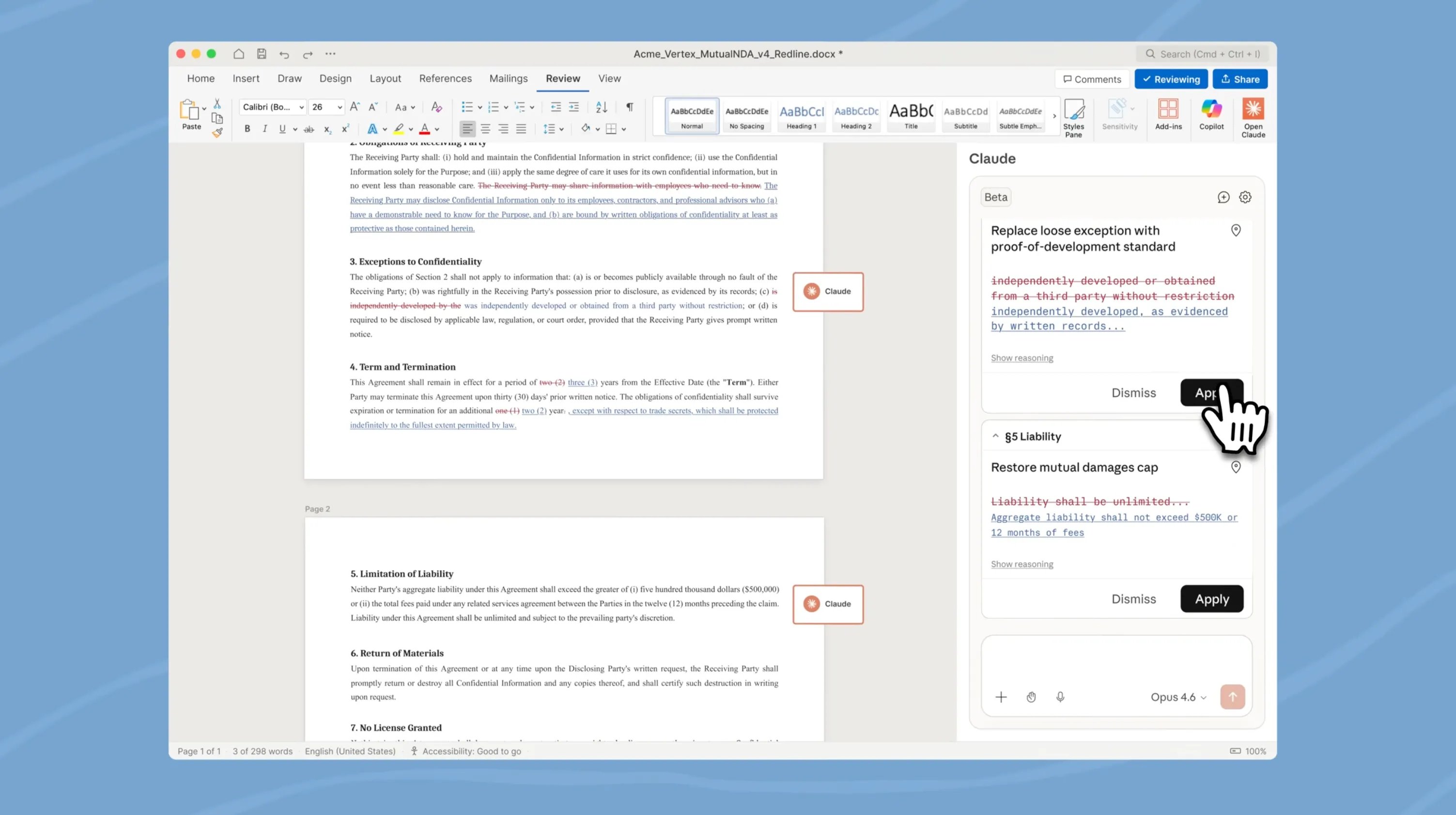Image resolution: width=1456 pixels, height=815 pixels.
Task: Enable strikethrough formatting
Action: pos(309,129)
